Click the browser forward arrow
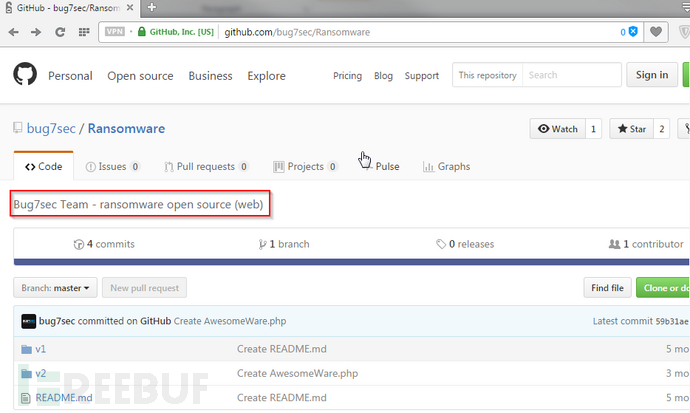 36,32
